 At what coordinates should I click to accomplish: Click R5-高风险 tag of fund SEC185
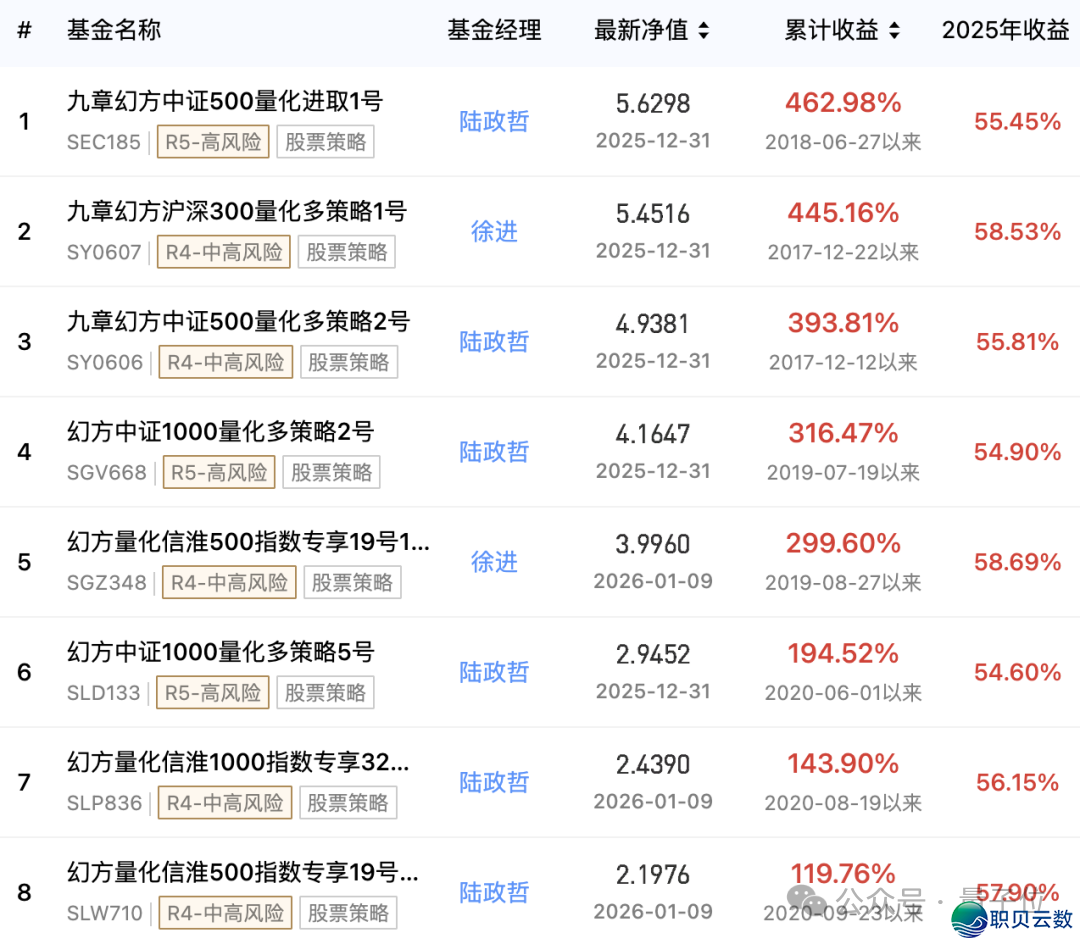[213, 142]
